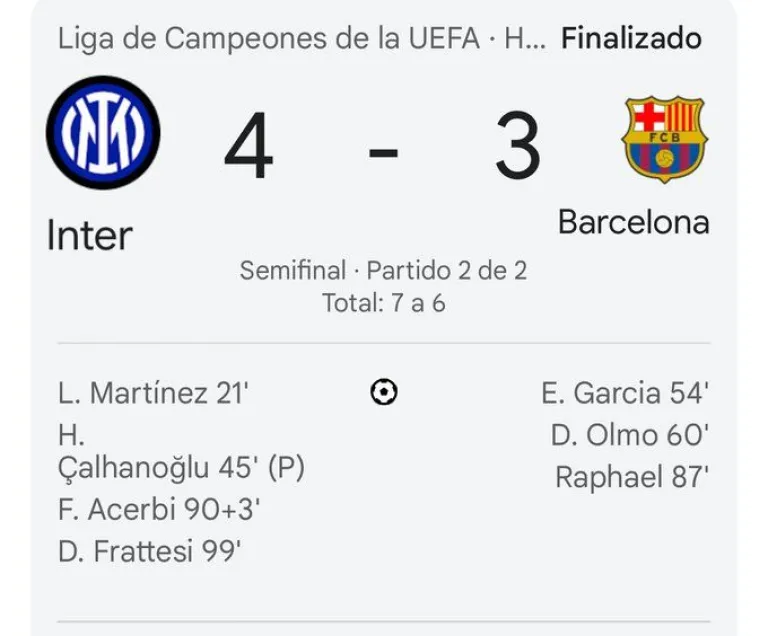Click the Inter club crest logo

[103, 132]
